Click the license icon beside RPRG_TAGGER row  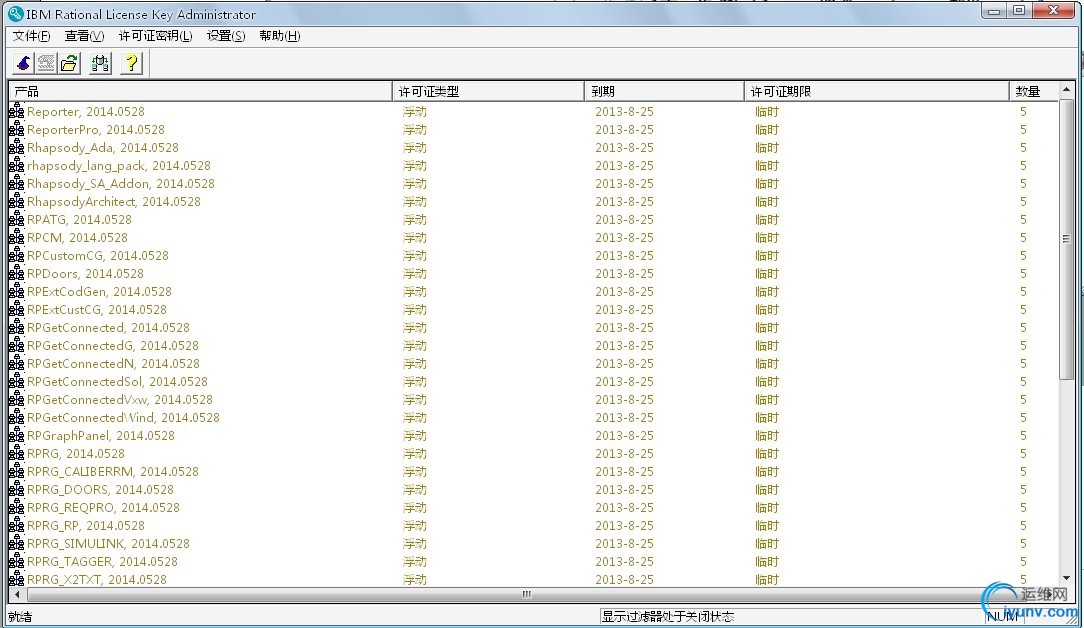17,562
